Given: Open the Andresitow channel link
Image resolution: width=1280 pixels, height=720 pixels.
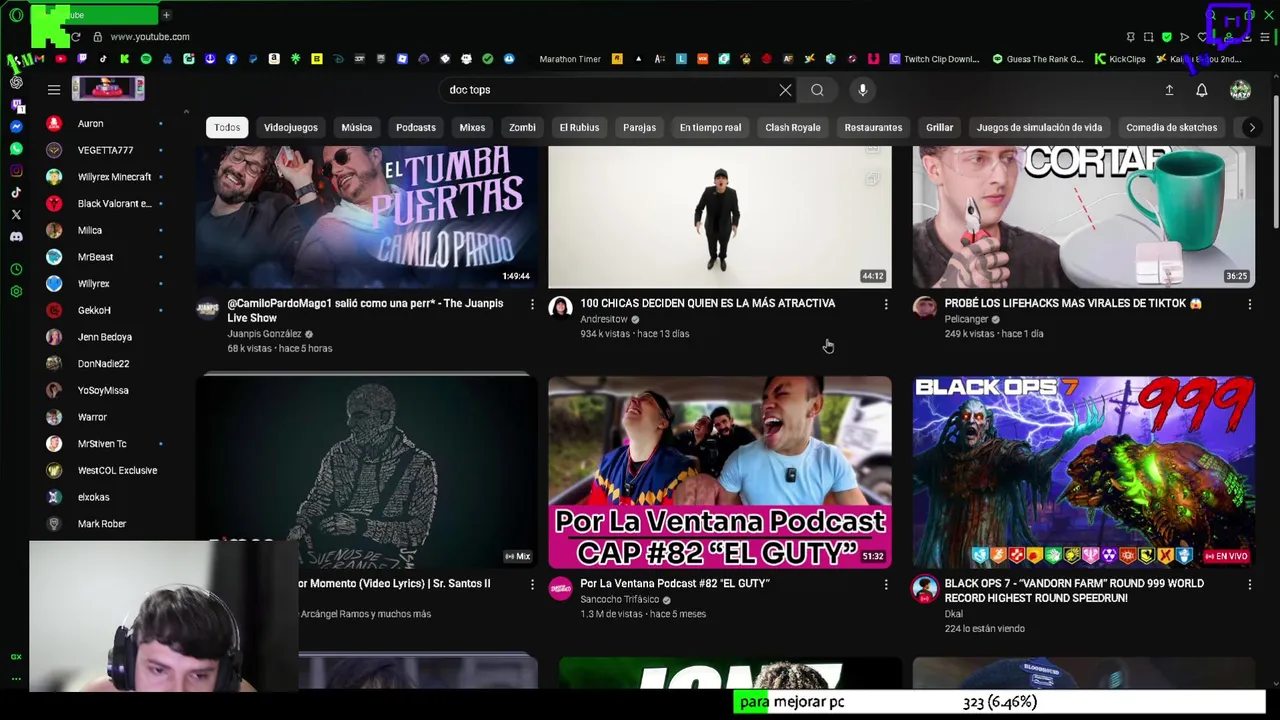Looking at the screenshot, I should click(604, 319).
